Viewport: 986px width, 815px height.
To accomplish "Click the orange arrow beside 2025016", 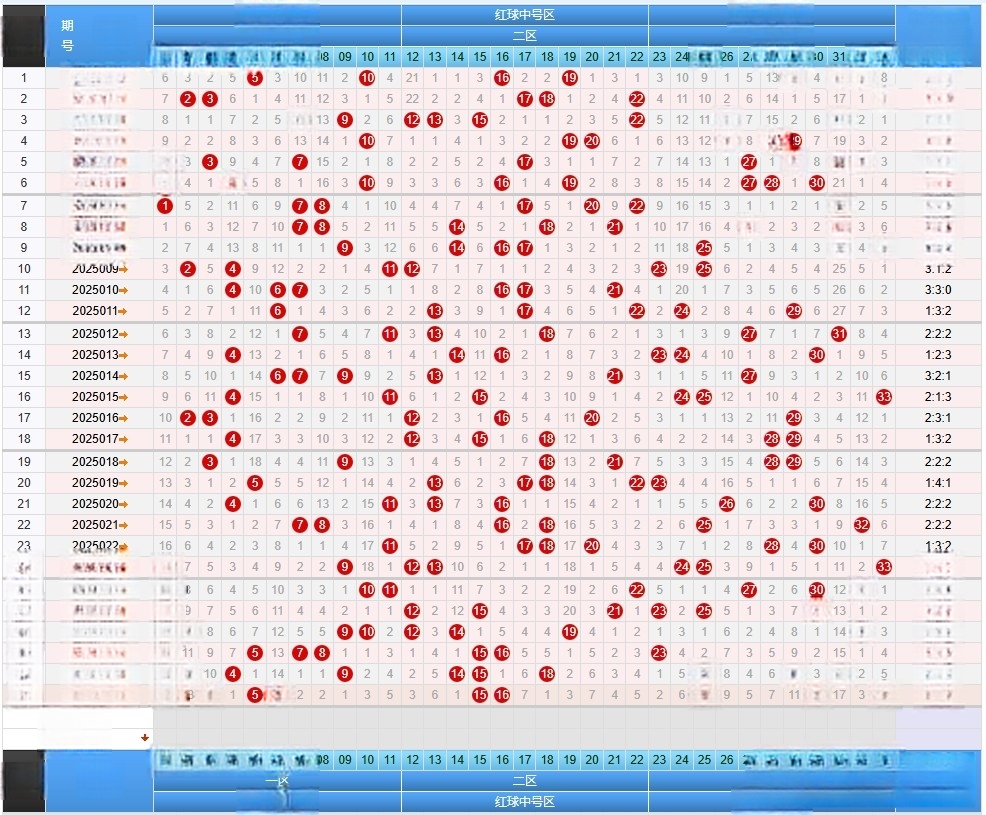I will pyautogui.click(x=123, y=418).
